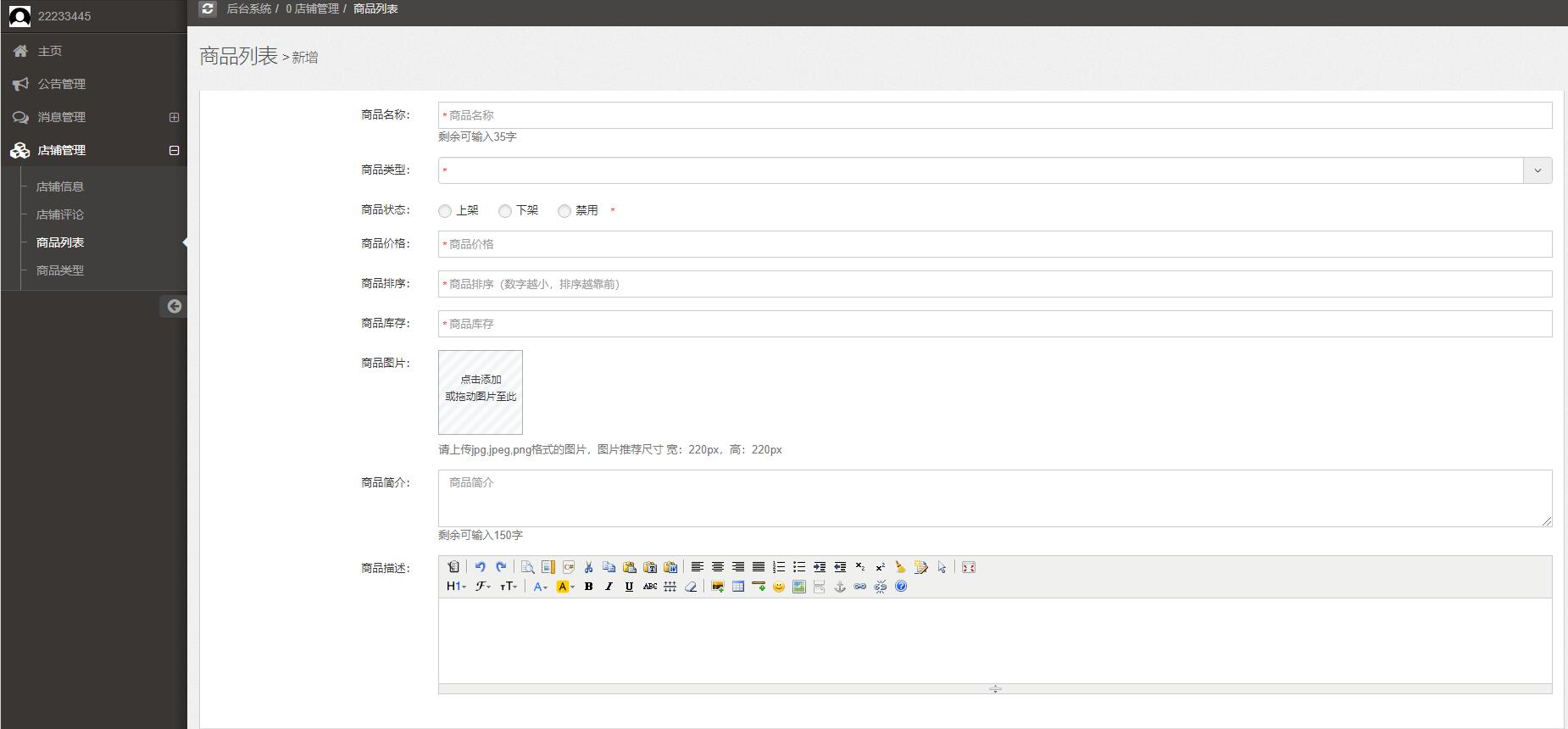Toggle italic formatting
Image resolution: width=1568 pixels, height=729 pixels.
(x=609, y=587)
